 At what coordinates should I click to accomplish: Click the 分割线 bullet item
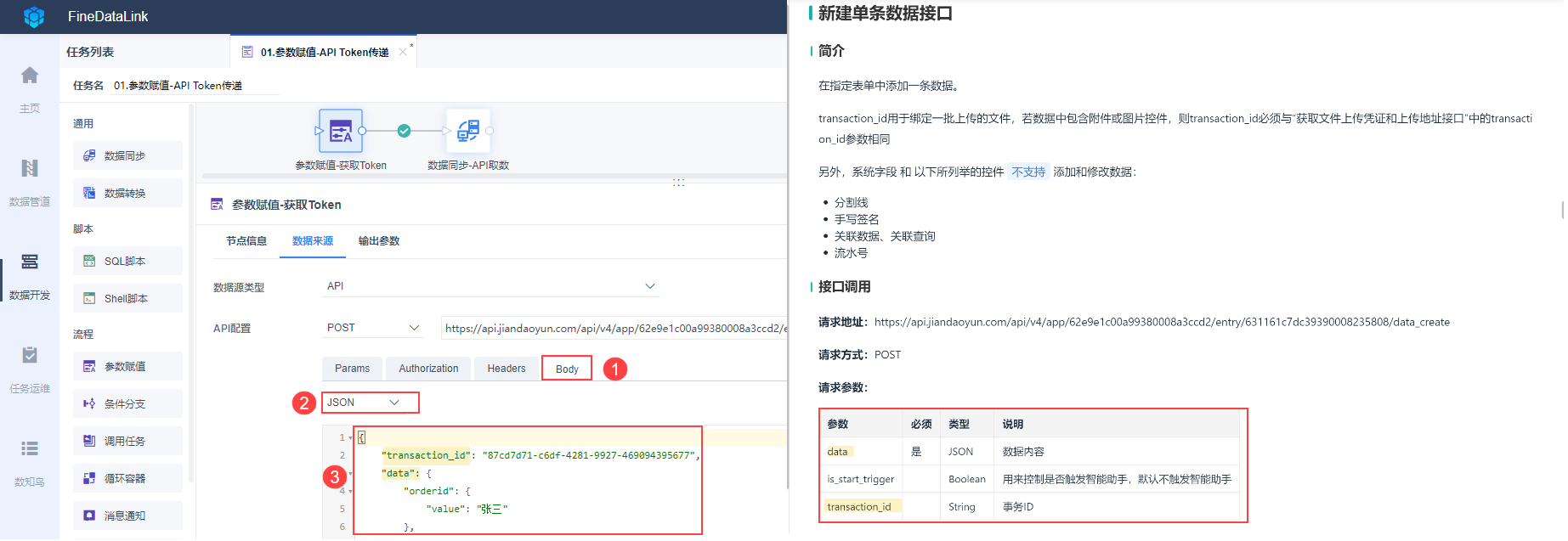851,202
